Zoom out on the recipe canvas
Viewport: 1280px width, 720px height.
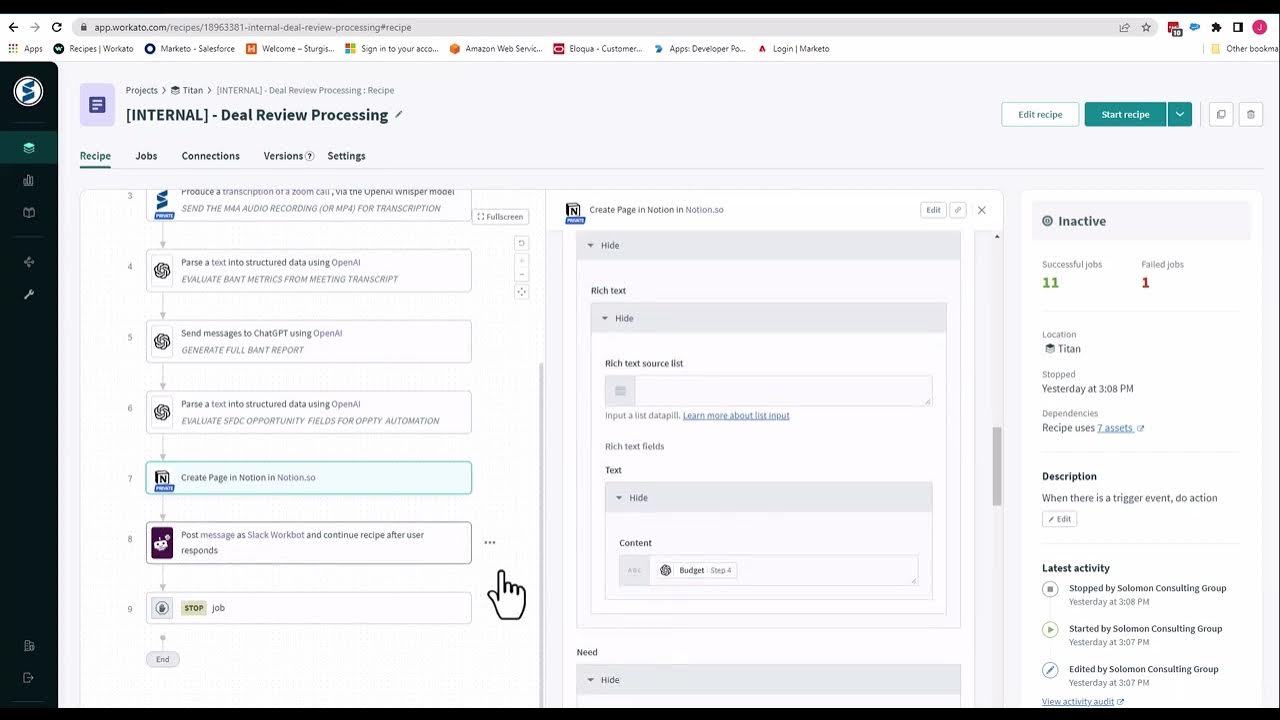[x=521, y=274]
